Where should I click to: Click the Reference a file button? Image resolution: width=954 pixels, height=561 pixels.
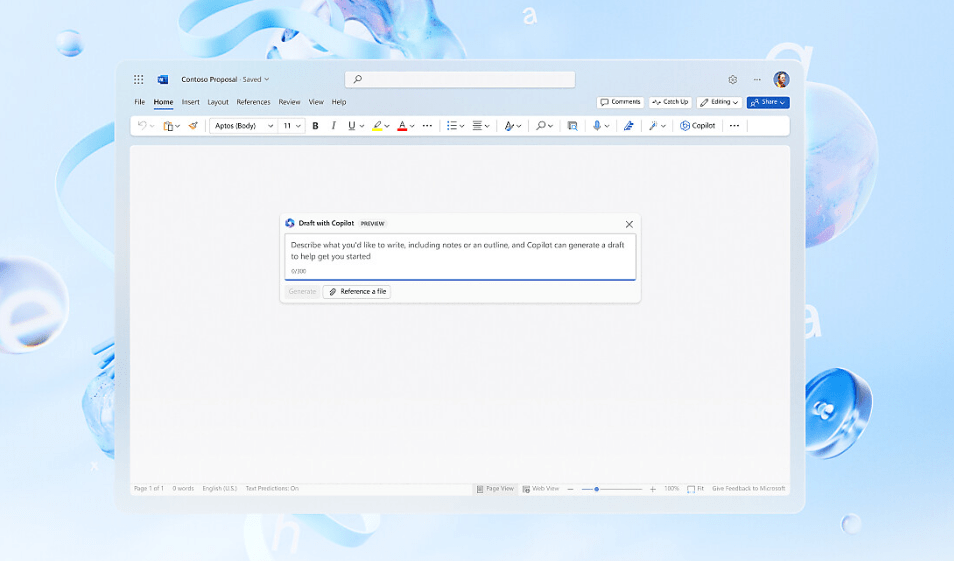click(357, 292)
